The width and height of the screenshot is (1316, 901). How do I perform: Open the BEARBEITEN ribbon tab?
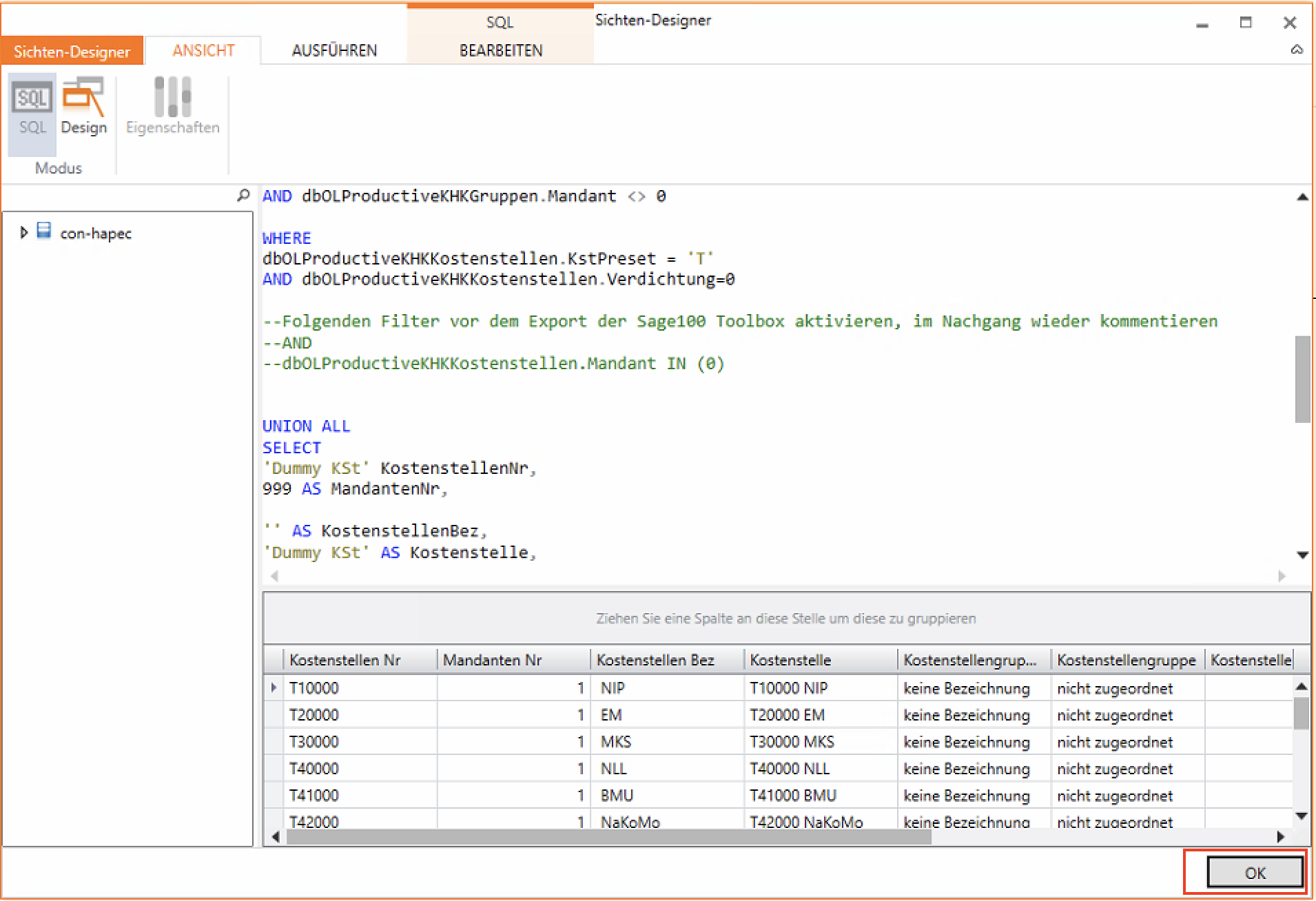point(501,51)
